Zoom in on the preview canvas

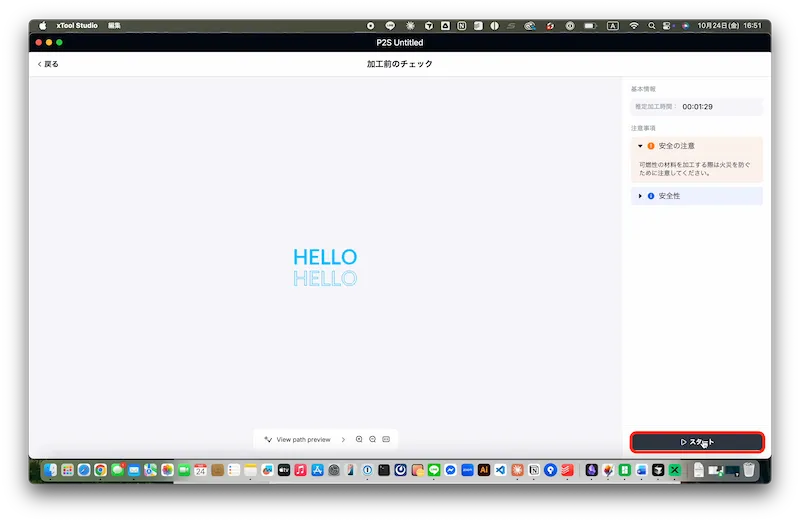pyautogui.click(x=359, y=439)
